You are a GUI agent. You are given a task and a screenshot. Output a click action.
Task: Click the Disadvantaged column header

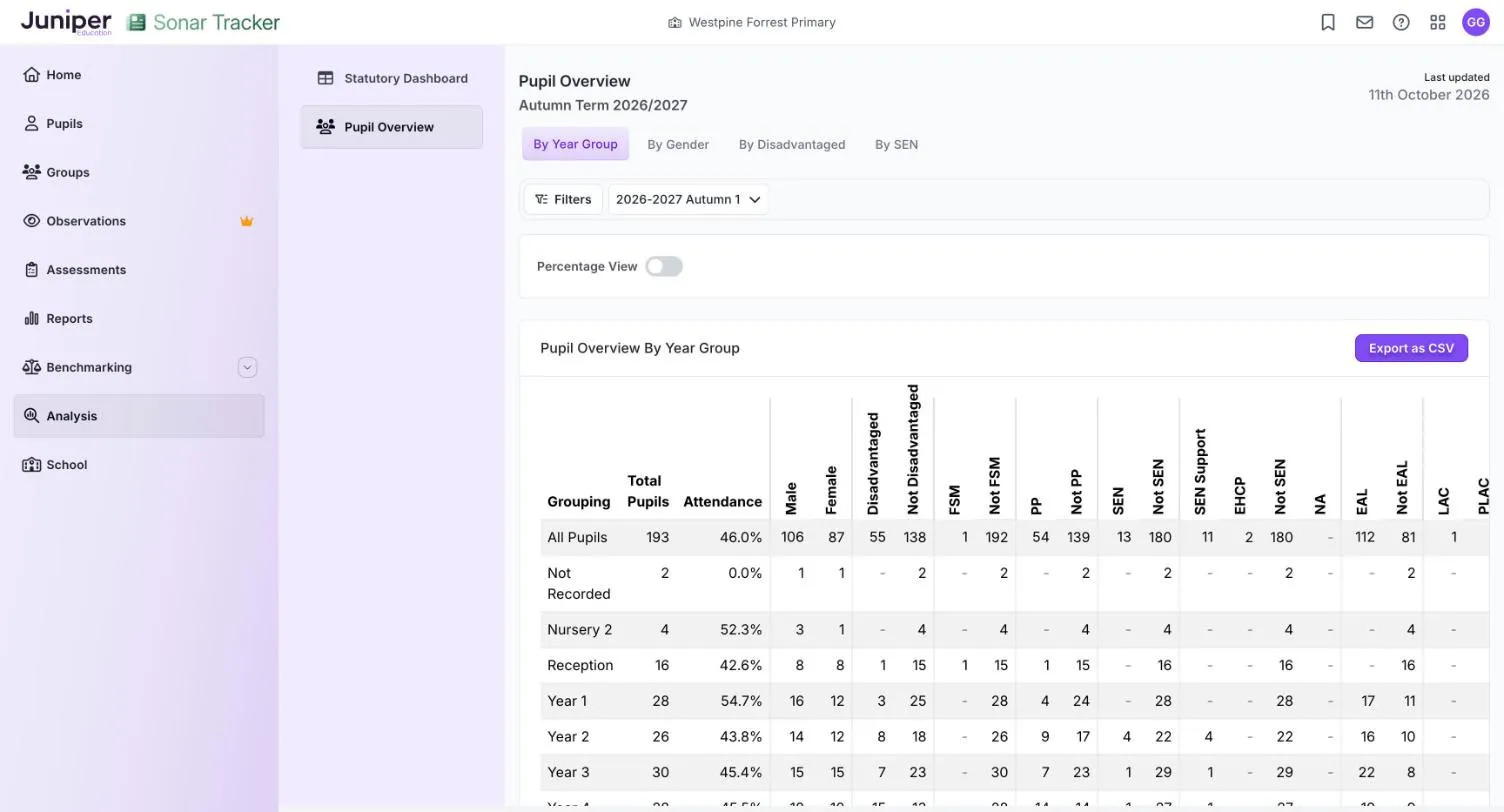[873, 463]
